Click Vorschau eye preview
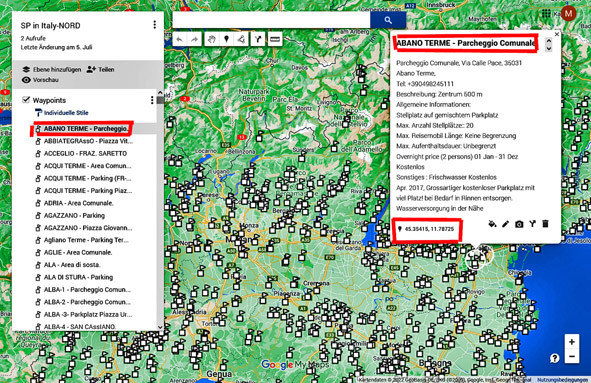 (40, 80)
